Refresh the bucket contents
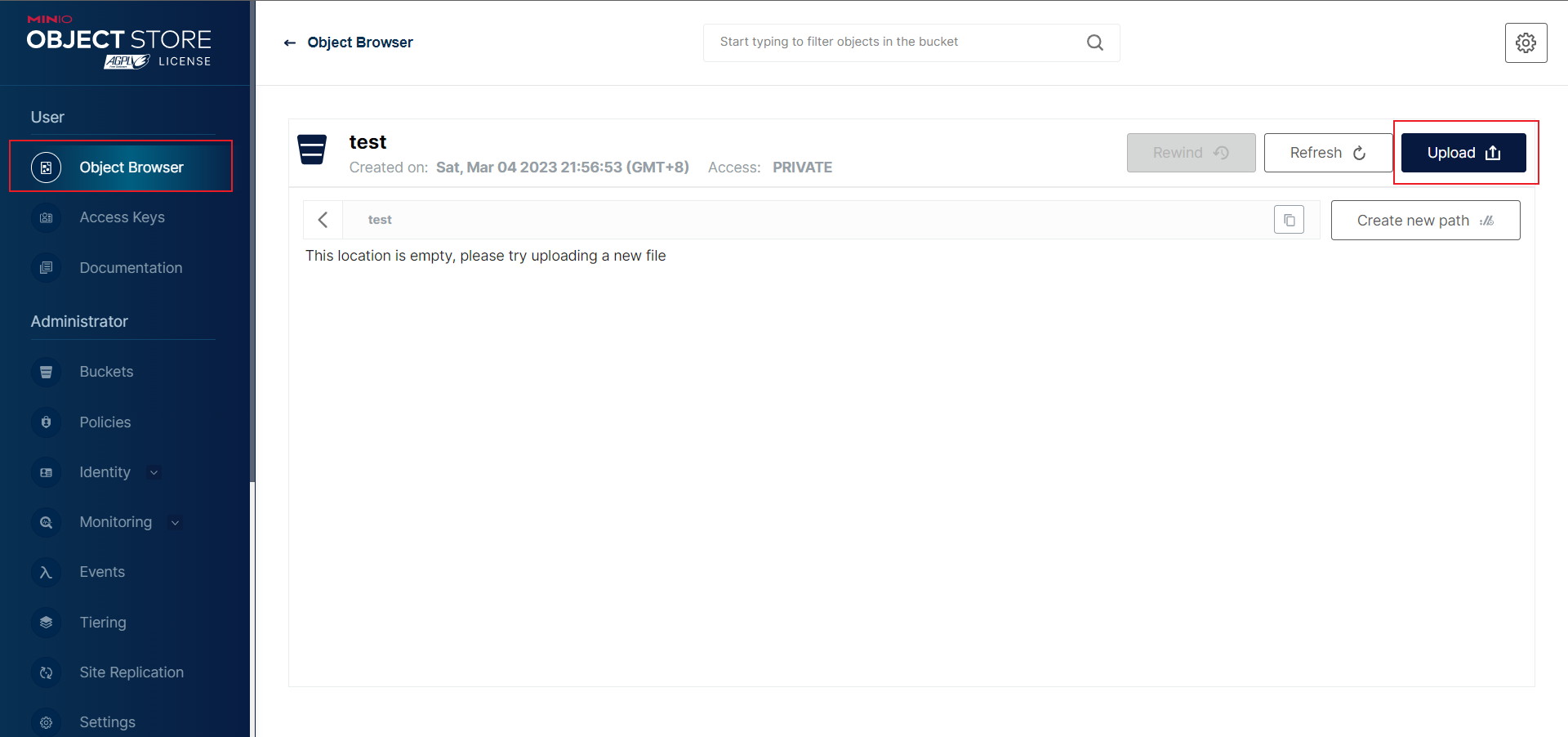The image size is (1568, 737). click(1326, 153)
